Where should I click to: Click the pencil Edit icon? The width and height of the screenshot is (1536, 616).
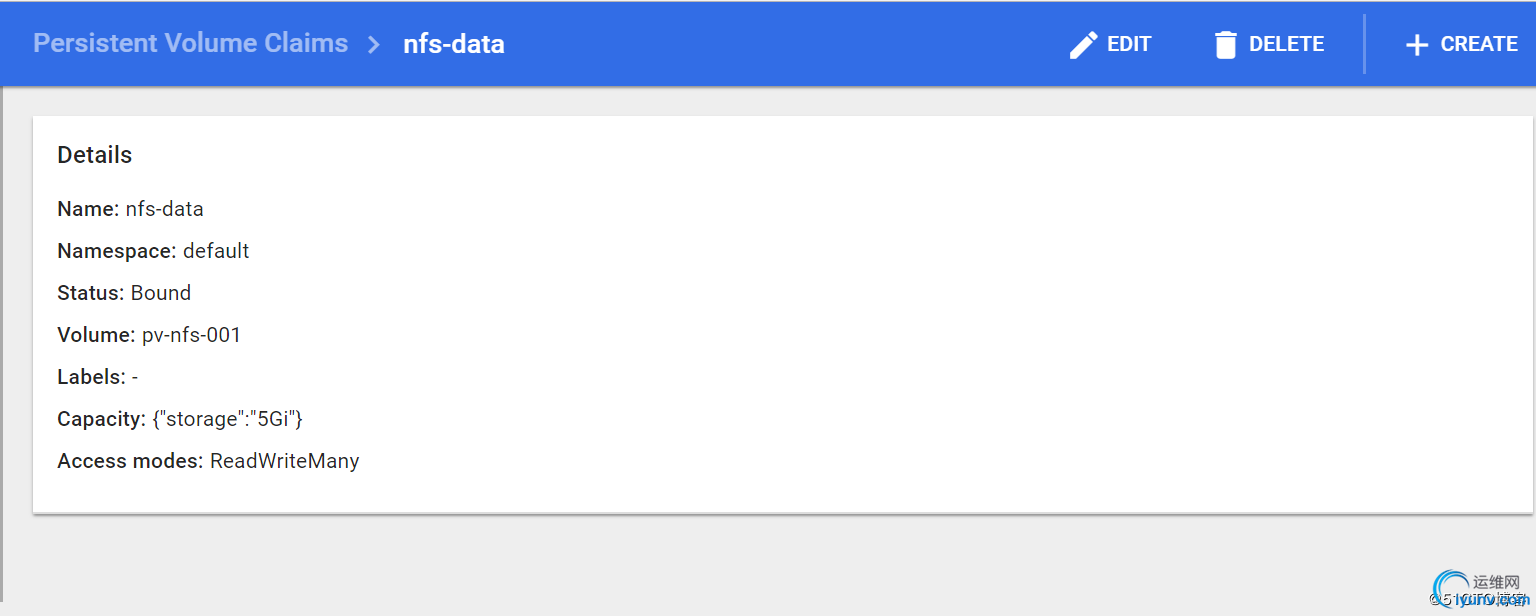[1083, 45]
